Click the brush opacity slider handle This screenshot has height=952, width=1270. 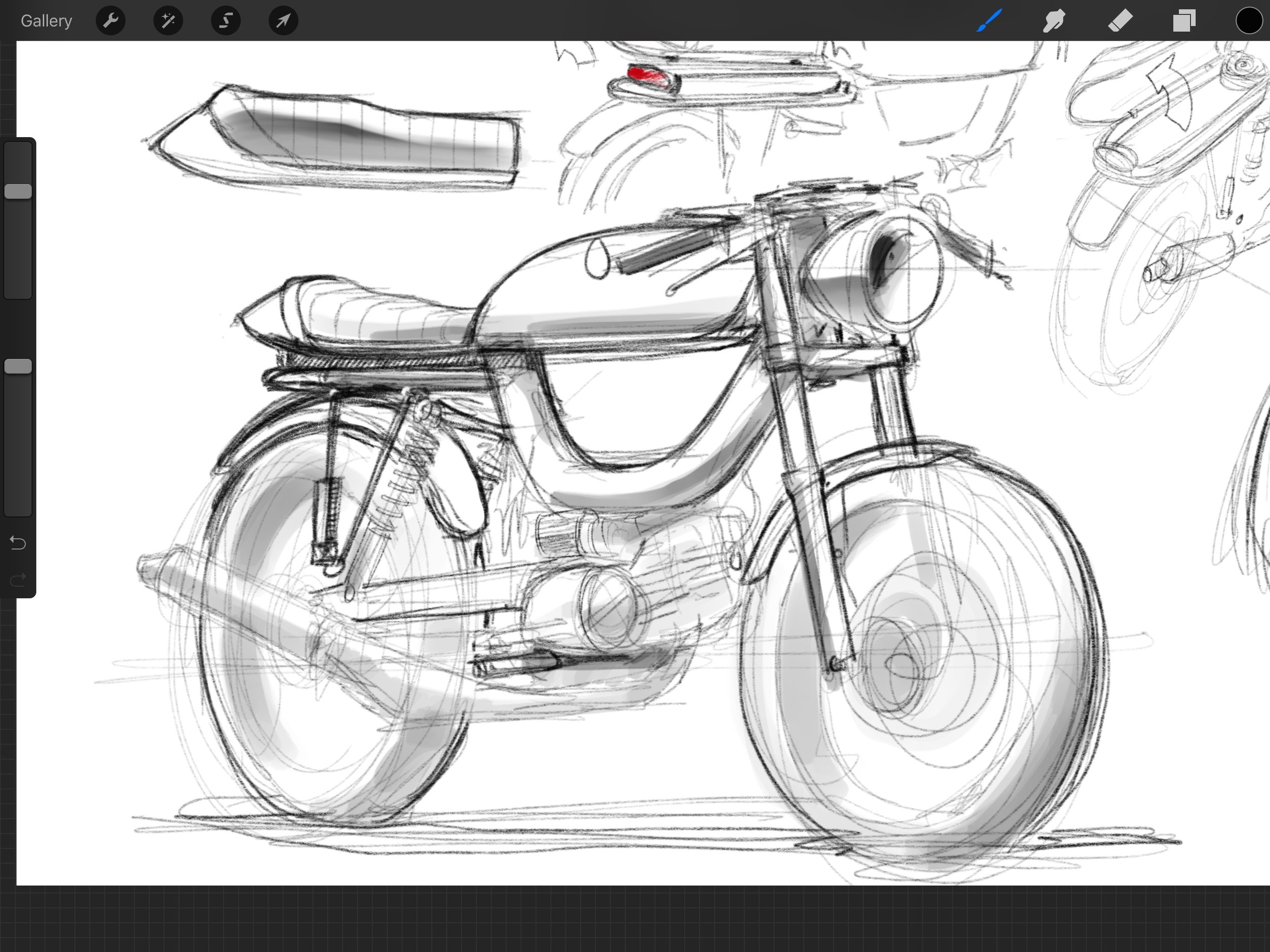coord(18,366)
